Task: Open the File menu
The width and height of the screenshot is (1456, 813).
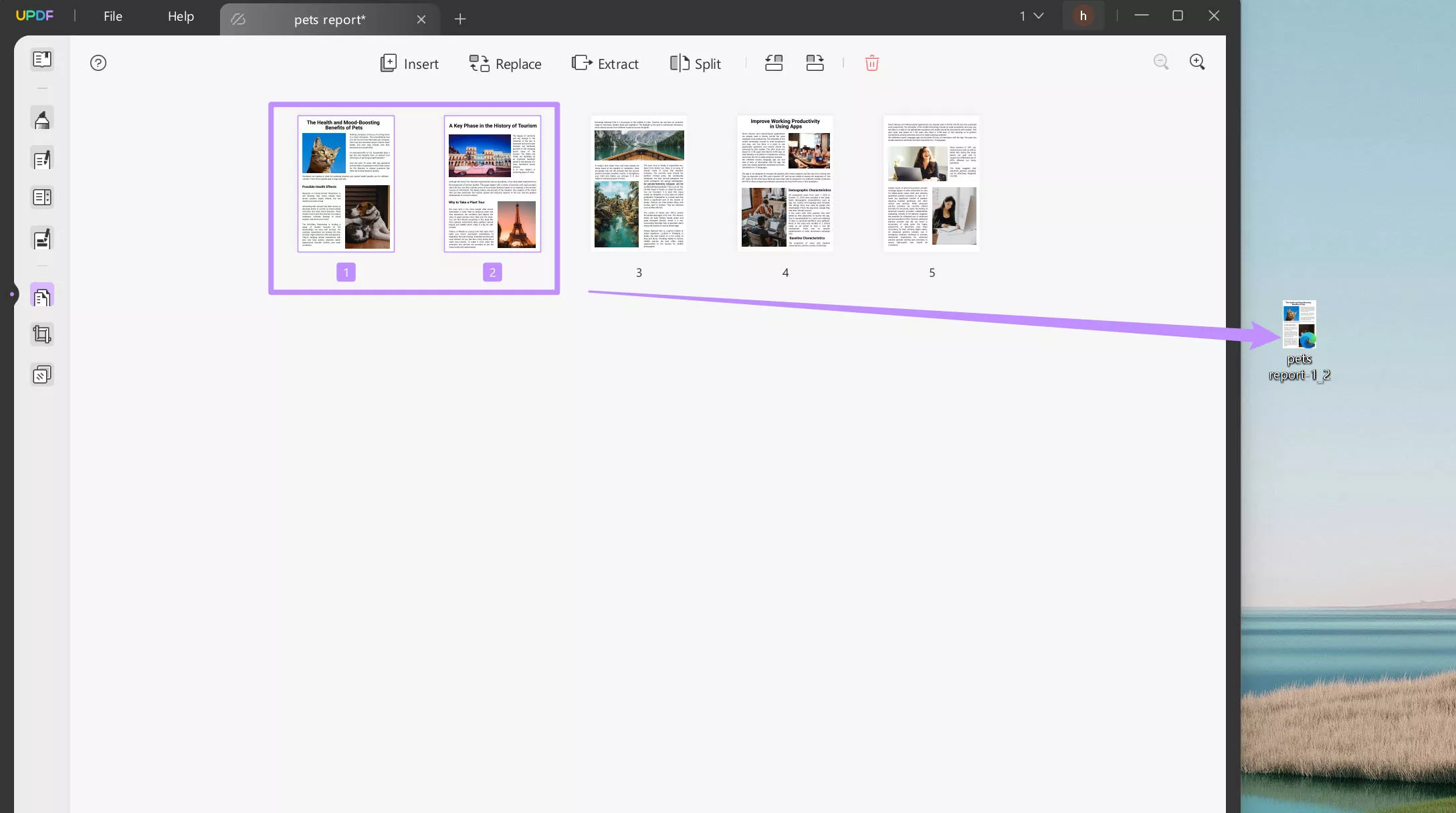Action: [113, 16]
